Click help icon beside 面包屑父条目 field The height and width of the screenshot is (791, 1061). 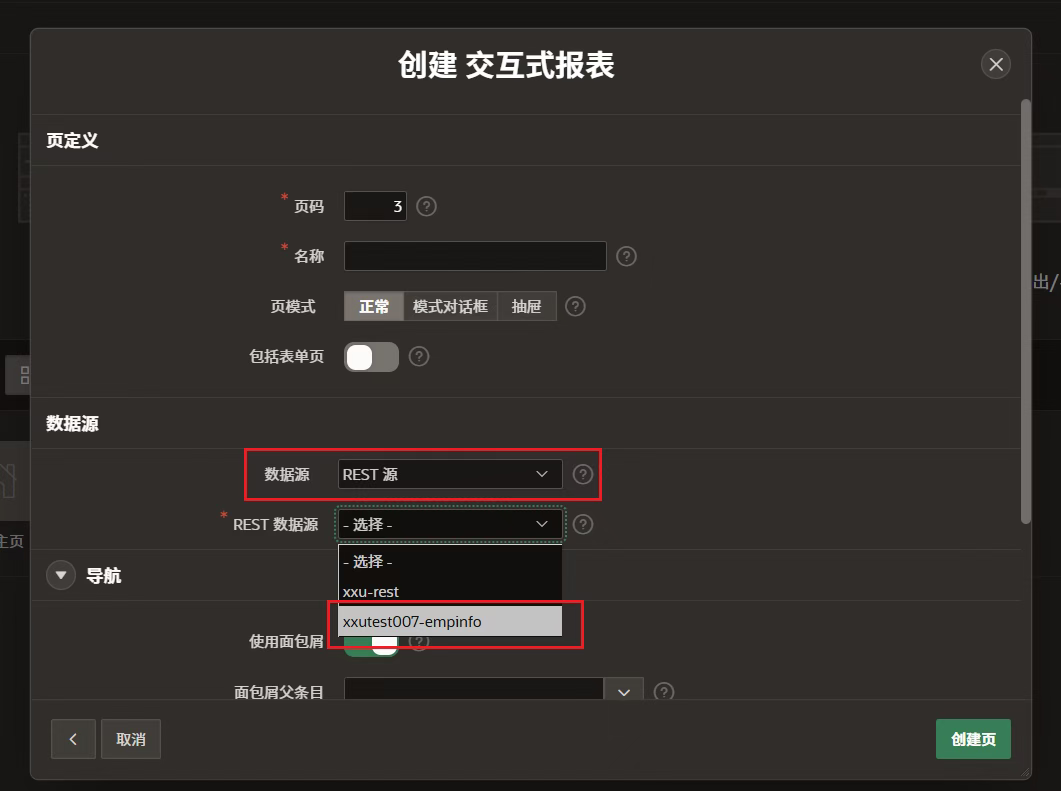click(x=664, y=692)
